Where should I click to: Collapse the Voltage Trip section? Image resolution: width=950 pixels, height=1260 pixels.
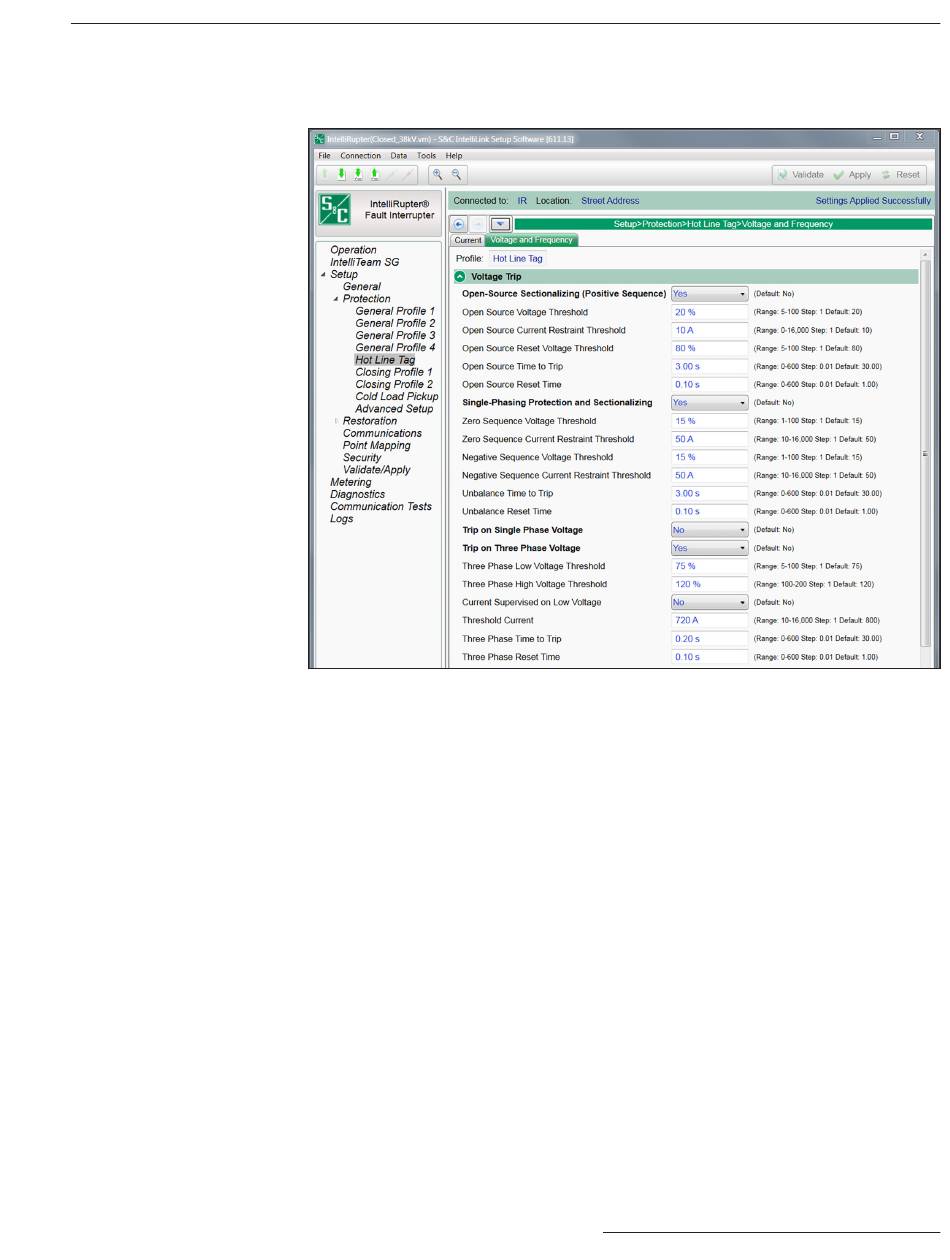click(460, 276)
